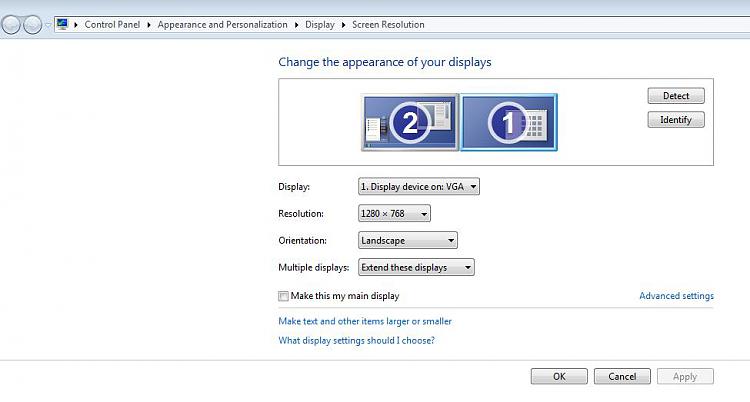Open the Multiple displays dropdown
750x402 pixels.
point(416,267)
